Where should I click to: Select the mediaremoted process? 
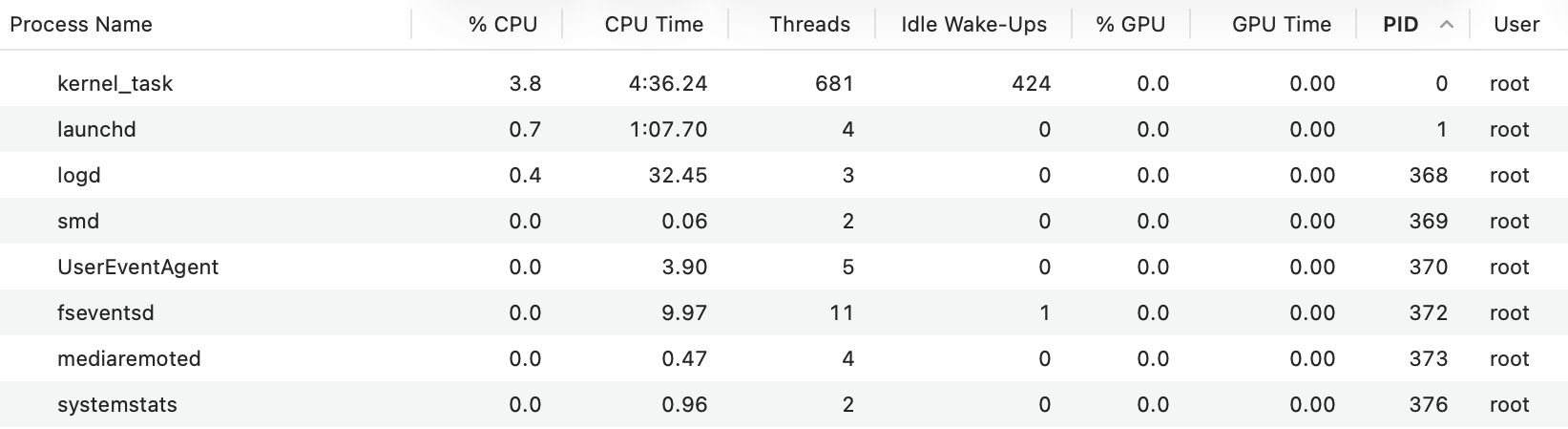(129, 359)
